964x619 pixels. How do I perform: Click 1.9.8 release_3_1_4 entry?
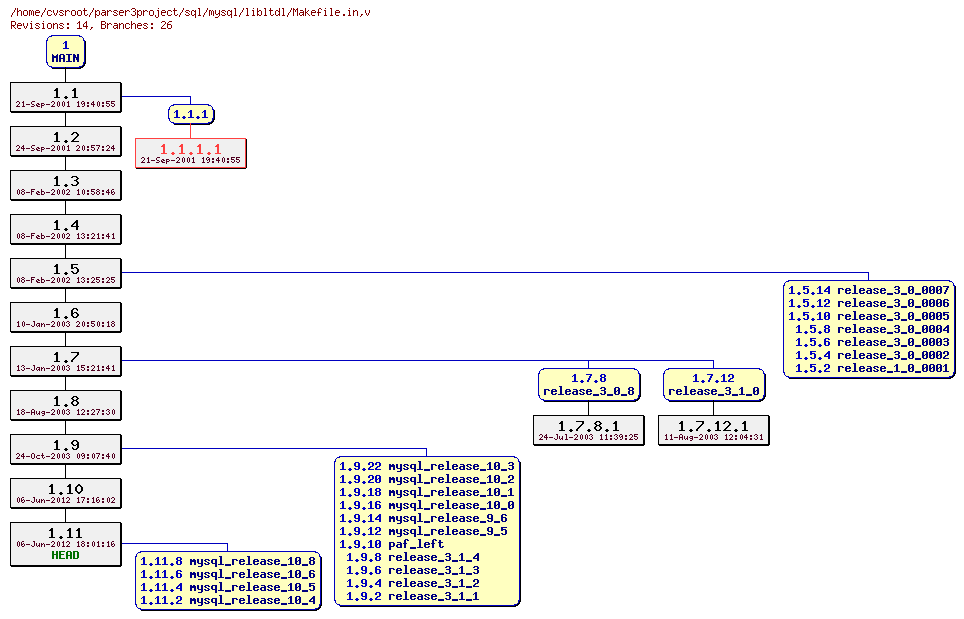pyautogui.click(x=413, y=557)
